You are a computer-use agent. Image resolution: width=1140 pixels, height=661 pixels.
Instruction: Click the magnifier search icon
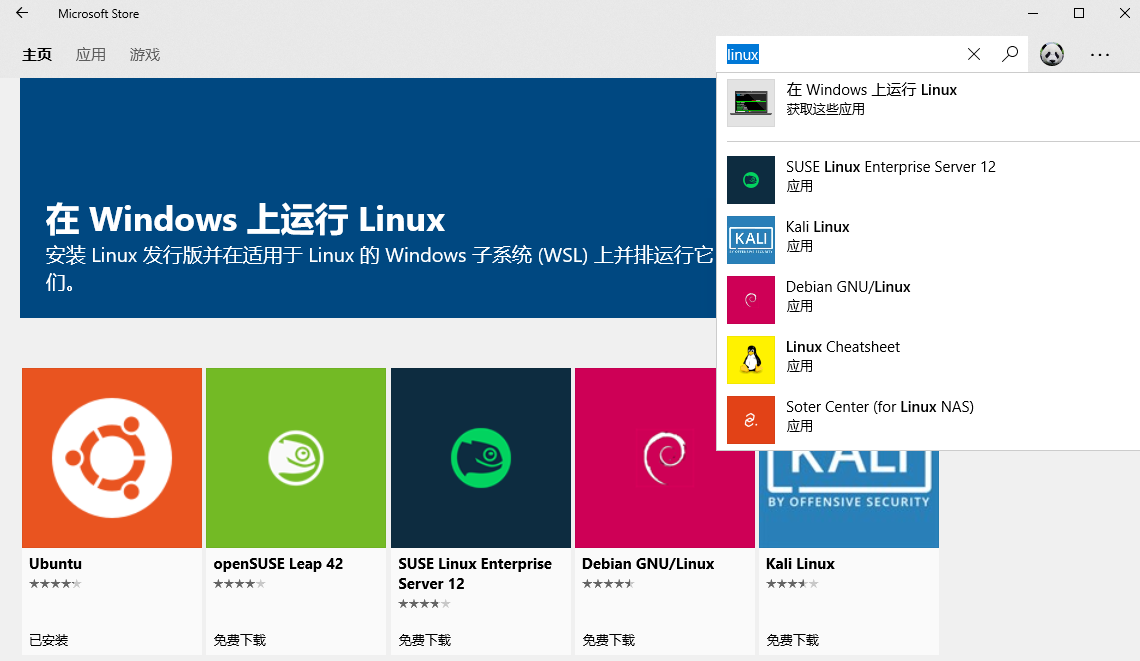[x=1010, y=54]
